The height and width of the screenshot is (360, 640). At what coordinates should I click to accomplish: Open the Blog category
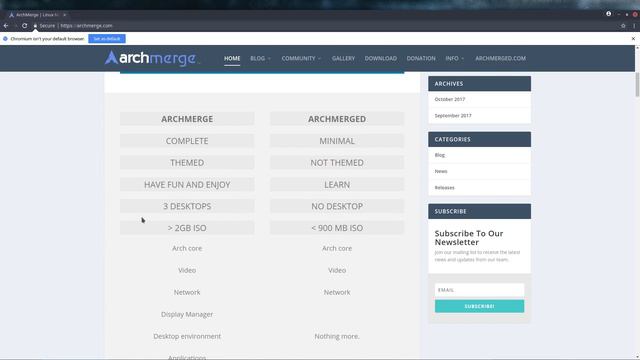coord(440,155)
